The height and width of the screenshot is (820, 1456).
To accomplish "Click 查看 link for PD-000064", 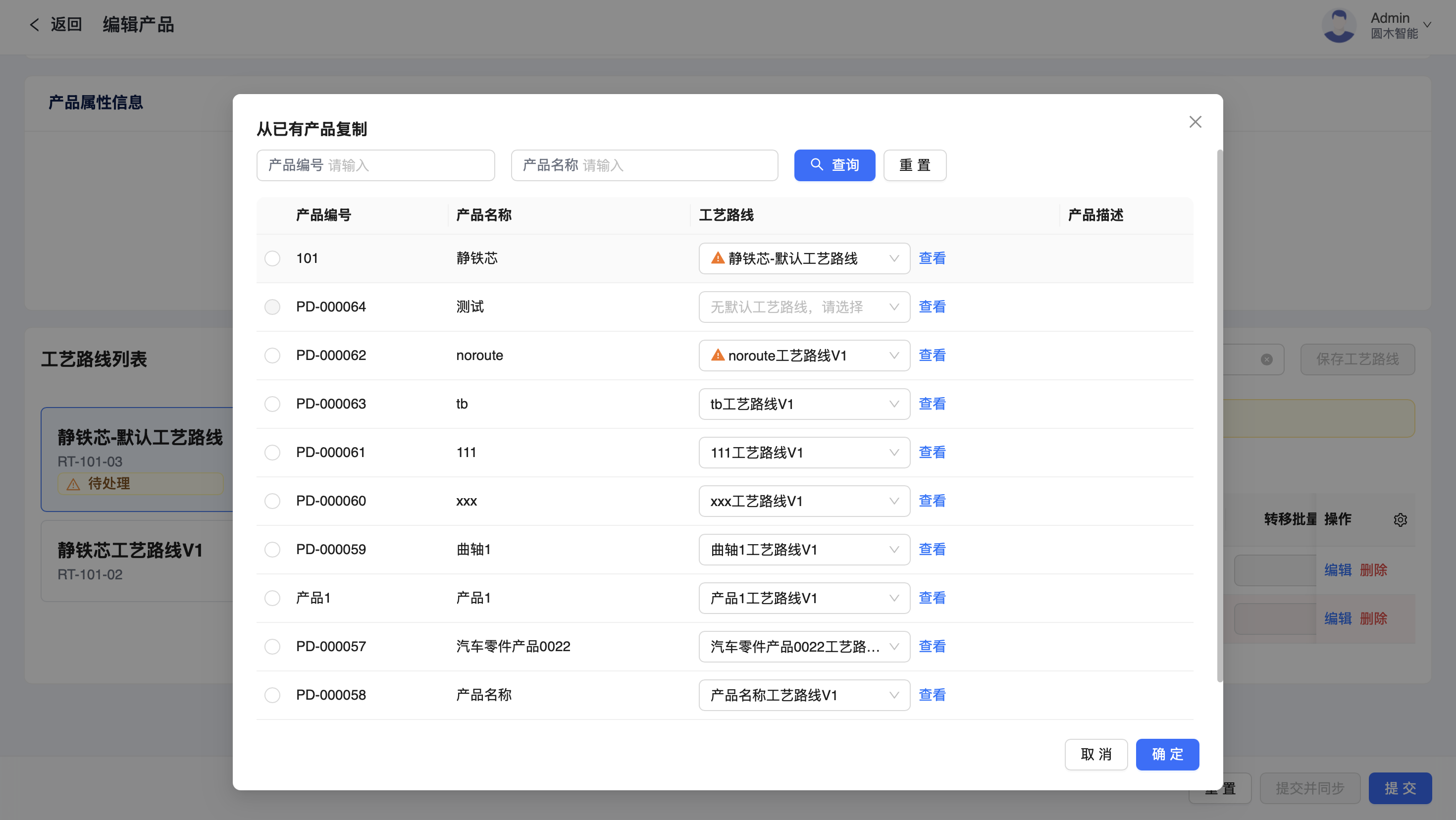I will point(932,307).
